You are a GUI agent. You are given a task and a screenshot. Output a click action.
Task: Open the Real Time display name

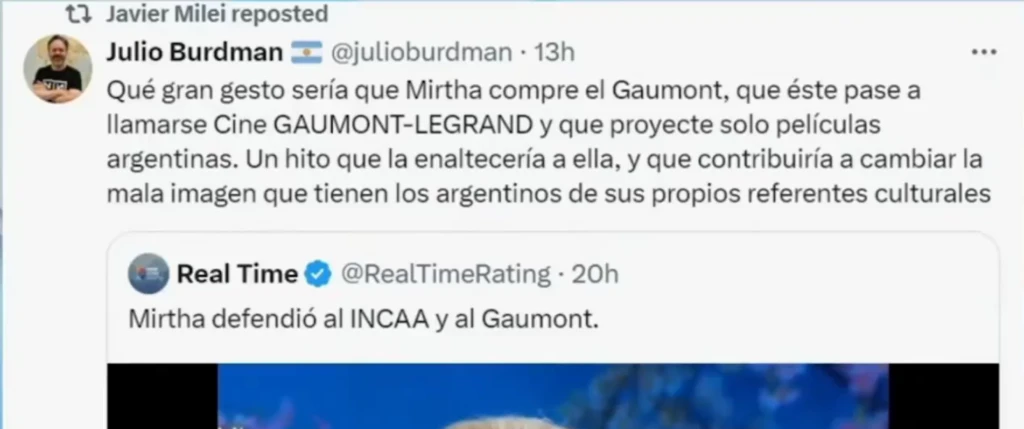click(237, 274)
